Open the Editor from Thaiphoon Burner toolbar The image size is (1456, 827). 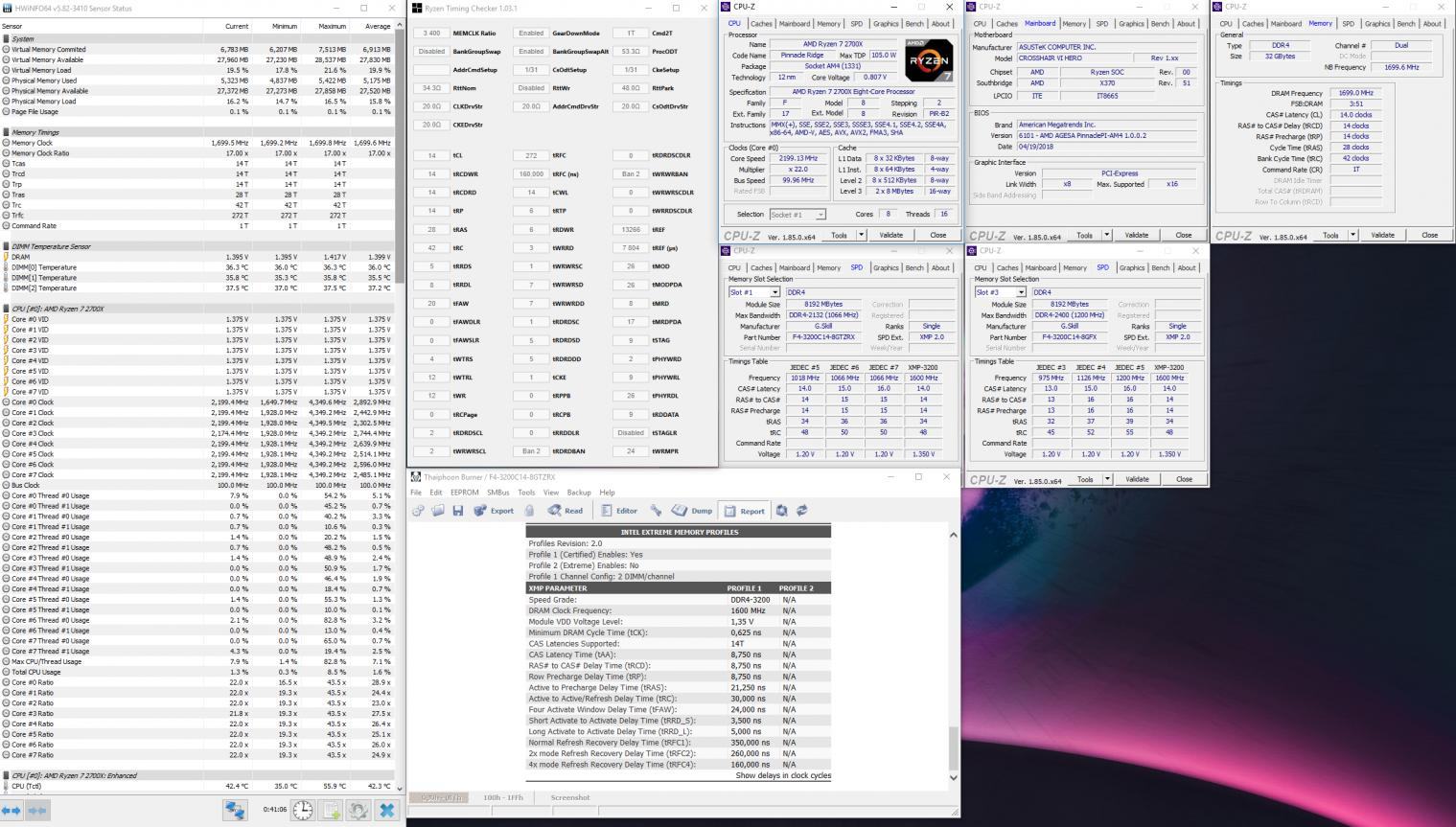click(x=618, y=511)
